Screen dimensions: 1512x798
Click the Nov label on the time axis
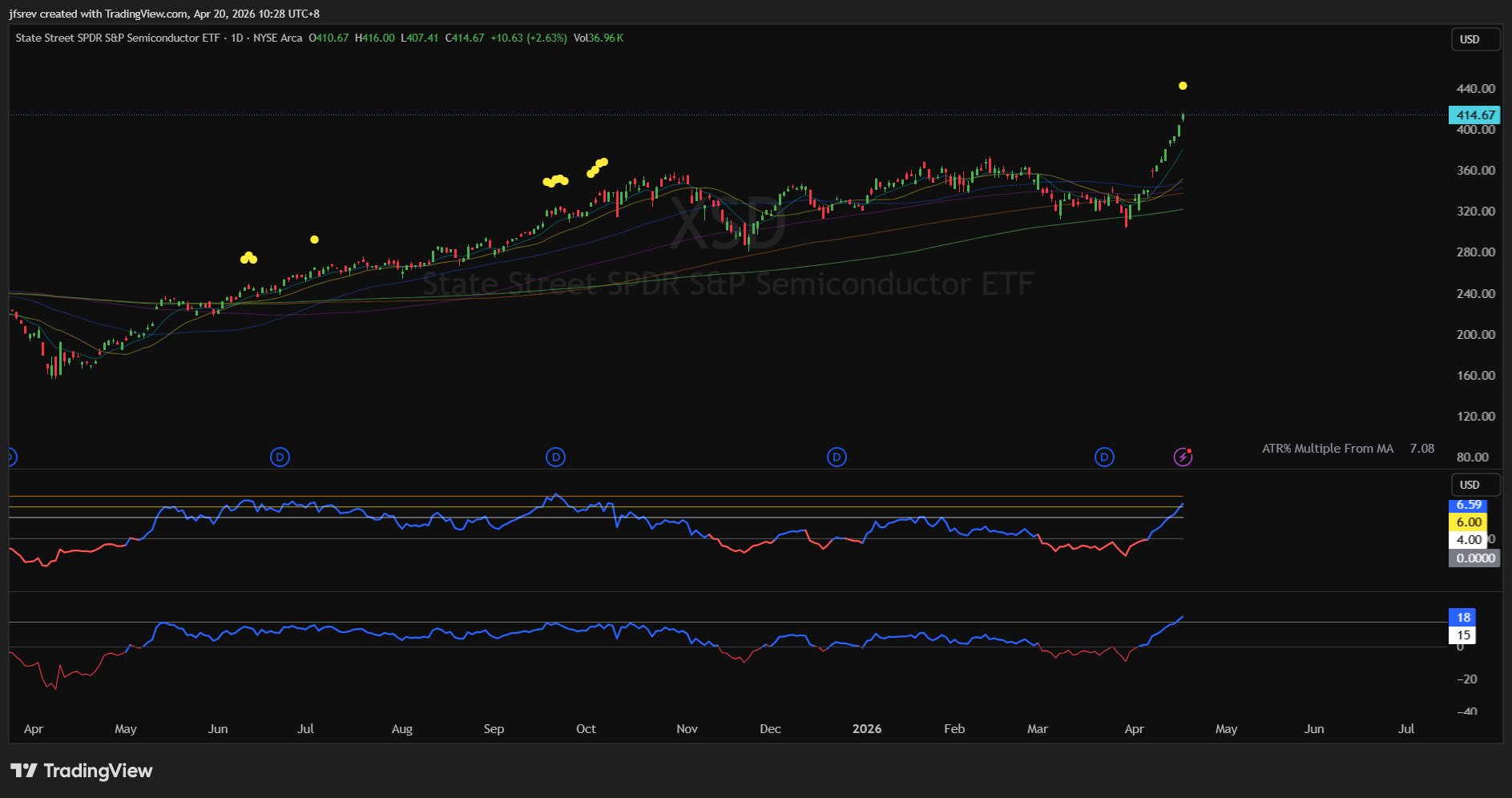click(x=687, y=729)
